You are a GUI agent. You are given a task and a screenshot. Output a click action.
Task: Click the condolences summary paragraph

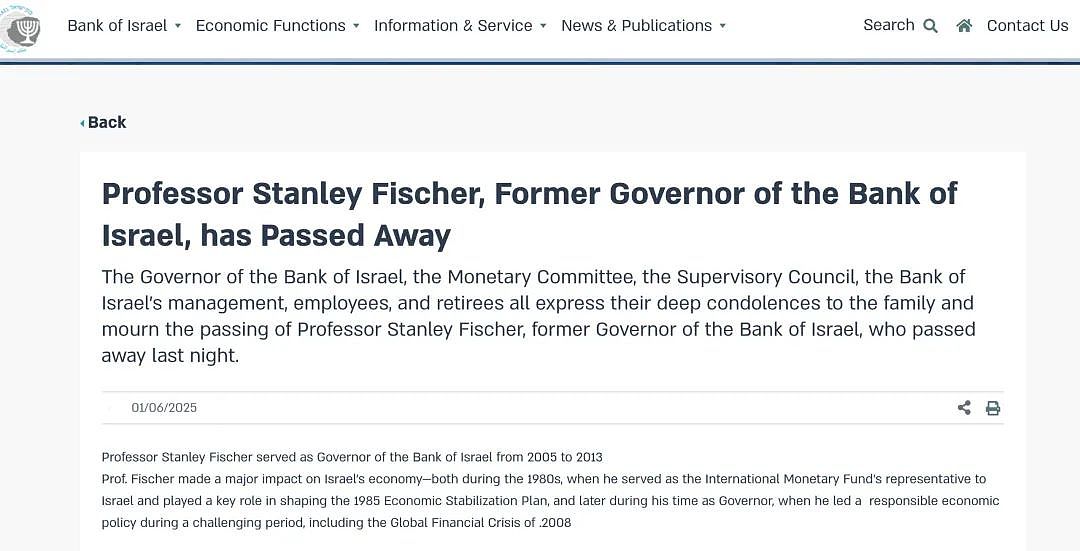[538, 316]
